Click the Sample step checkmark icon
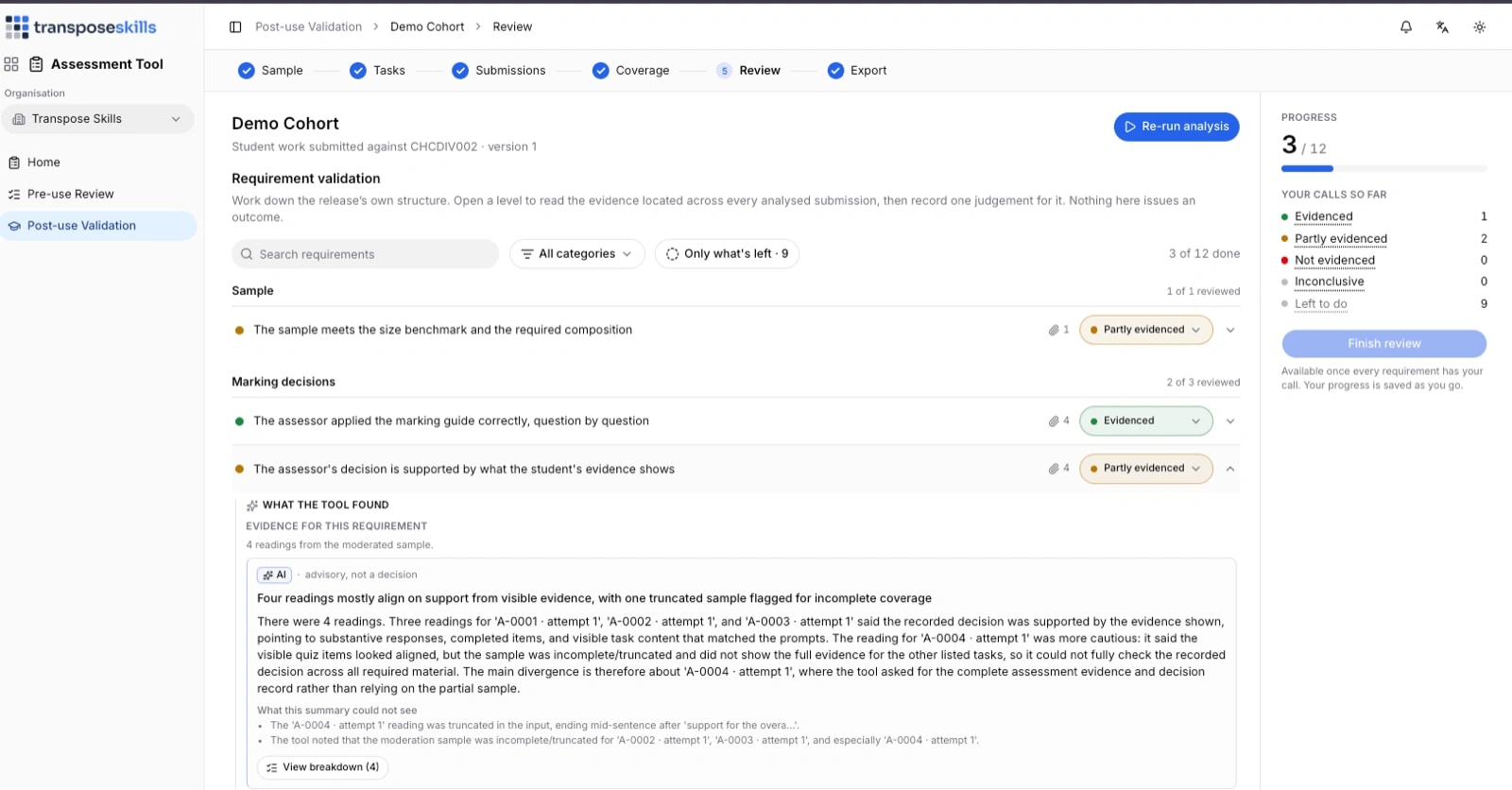 click(x=247, y=71)
